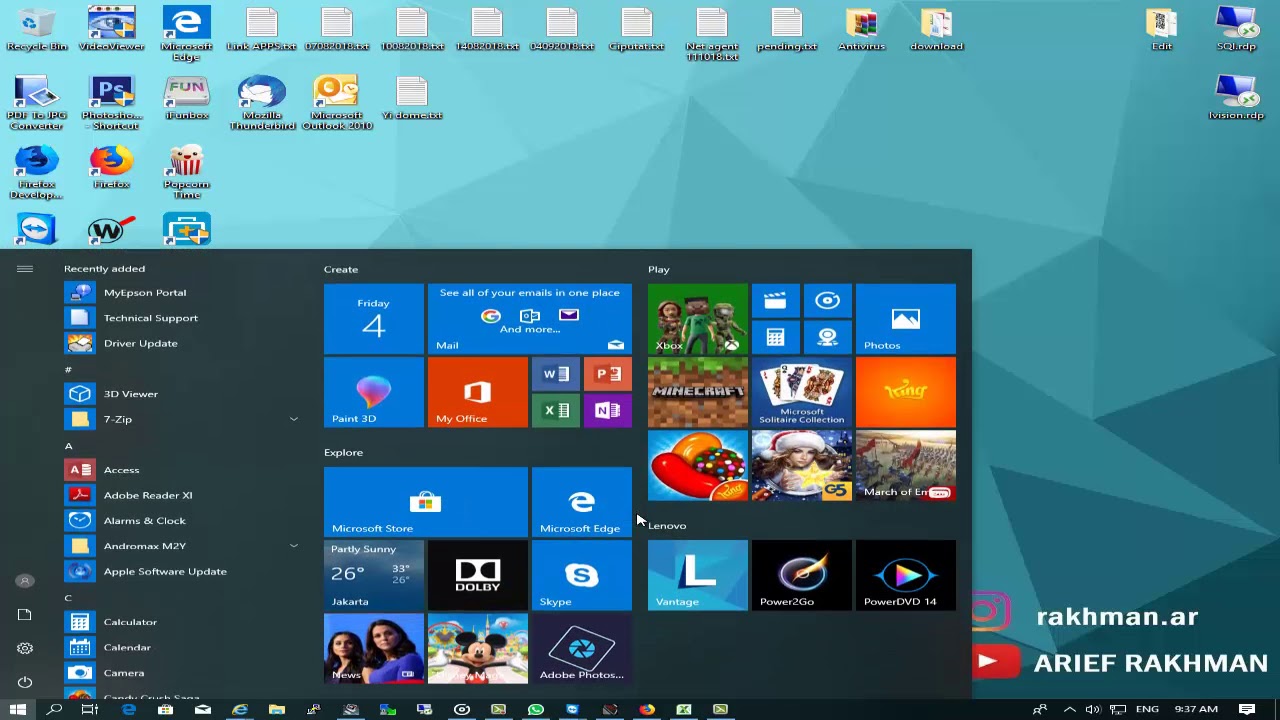Open Documents shortcut in Start sidebar
The image size is (1280, 720).
click(25, 614)
